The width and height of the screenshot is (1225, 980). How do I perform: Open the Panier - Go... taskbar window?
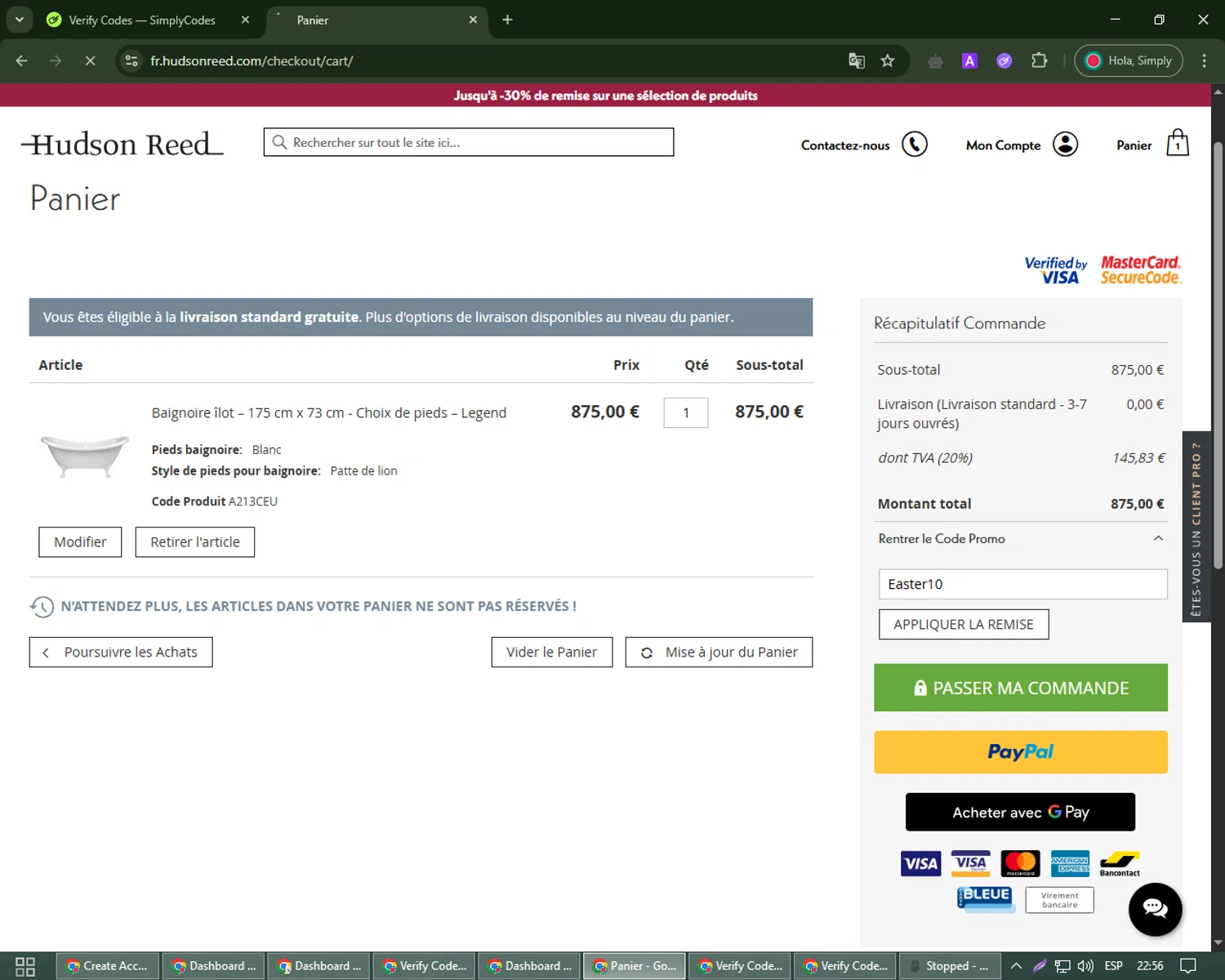tap(635, 966)
